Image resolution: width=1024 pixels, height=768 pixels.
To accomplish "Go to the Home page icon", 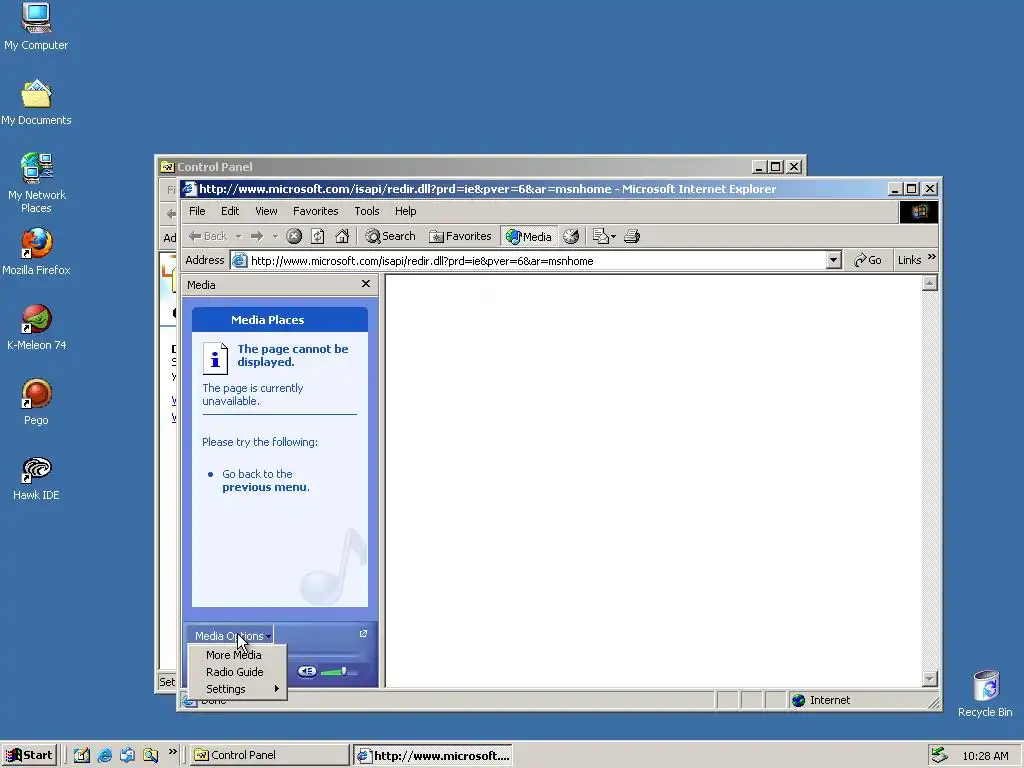I will click(x=342, y=236).
